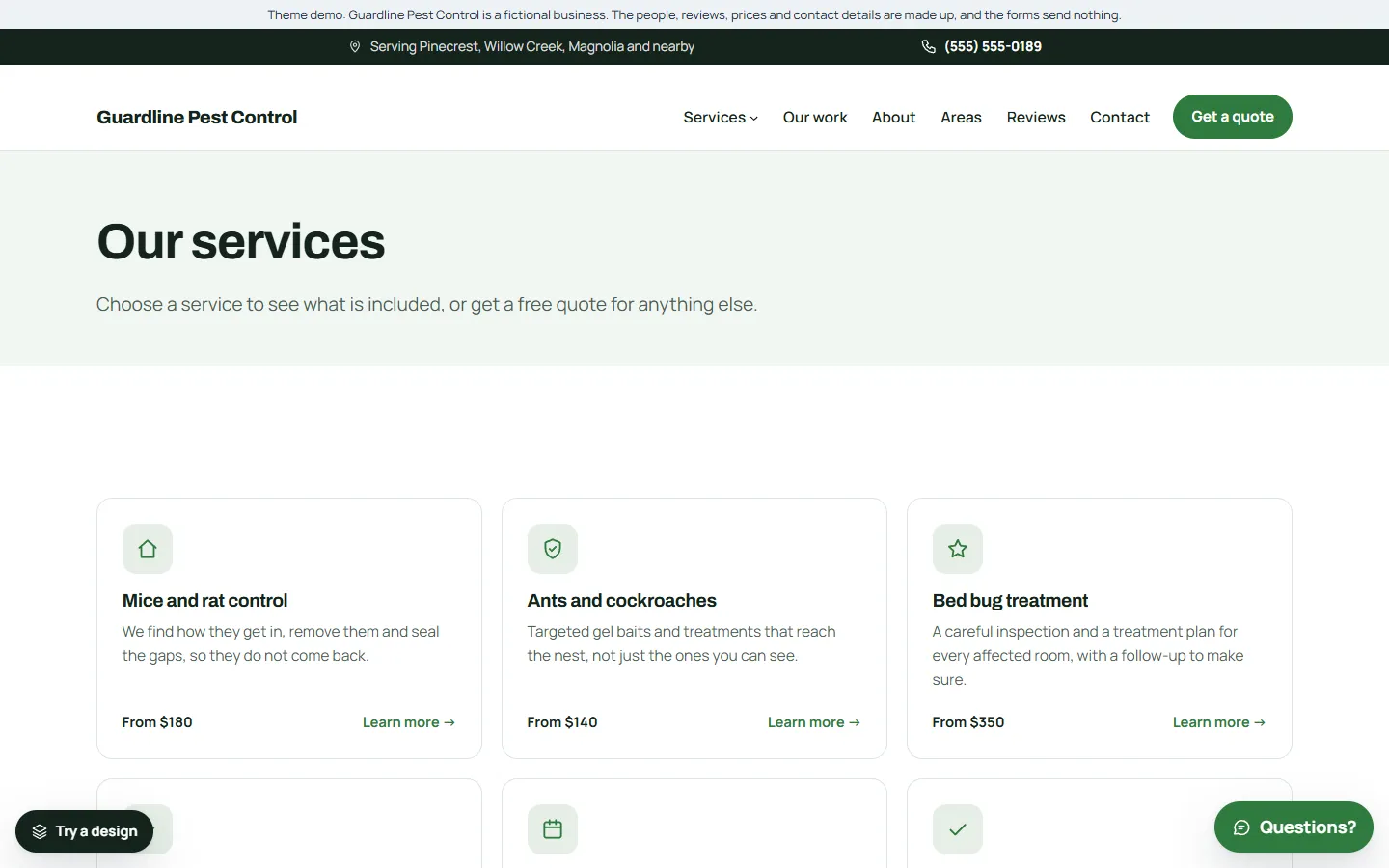Screen dimensions: 1389x868
Task: Click the calendar icon on the lower middle card
Action: 553,829
